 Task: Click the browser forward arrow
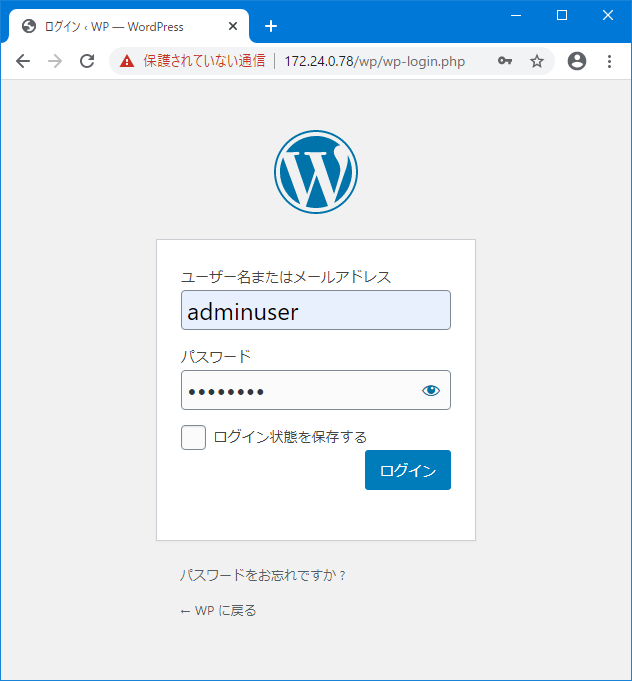point(55,61)
